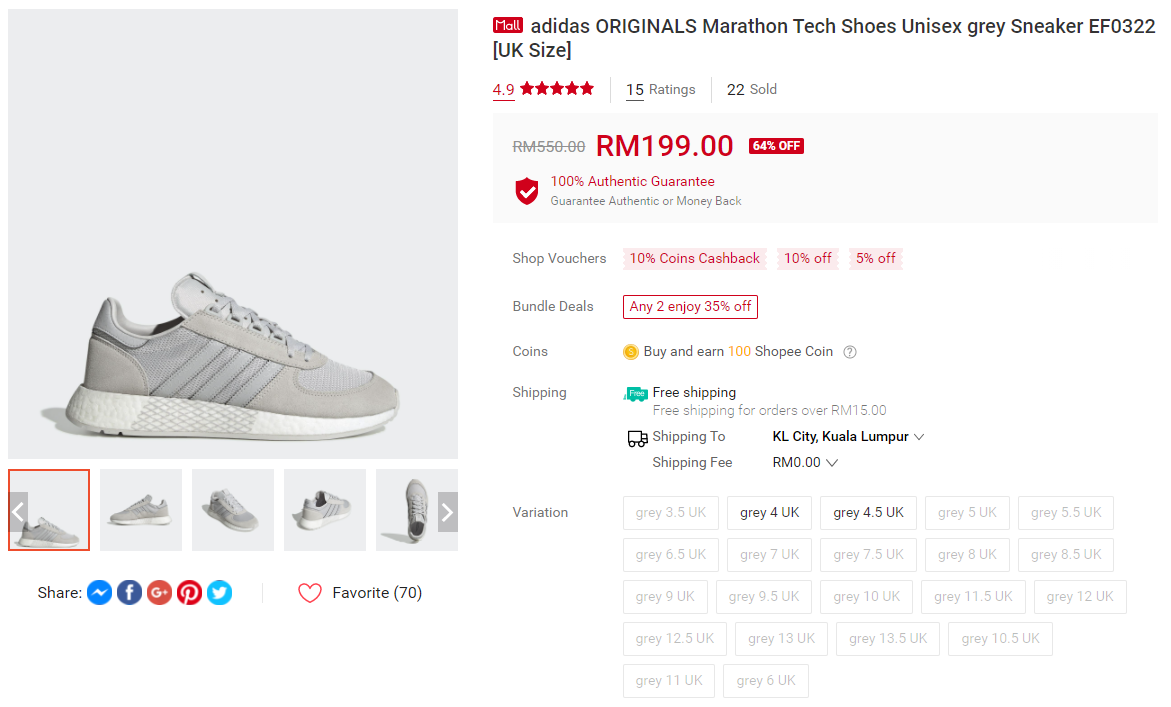
Task: Select the grey 4 UK variation
Action: [769, 513]
